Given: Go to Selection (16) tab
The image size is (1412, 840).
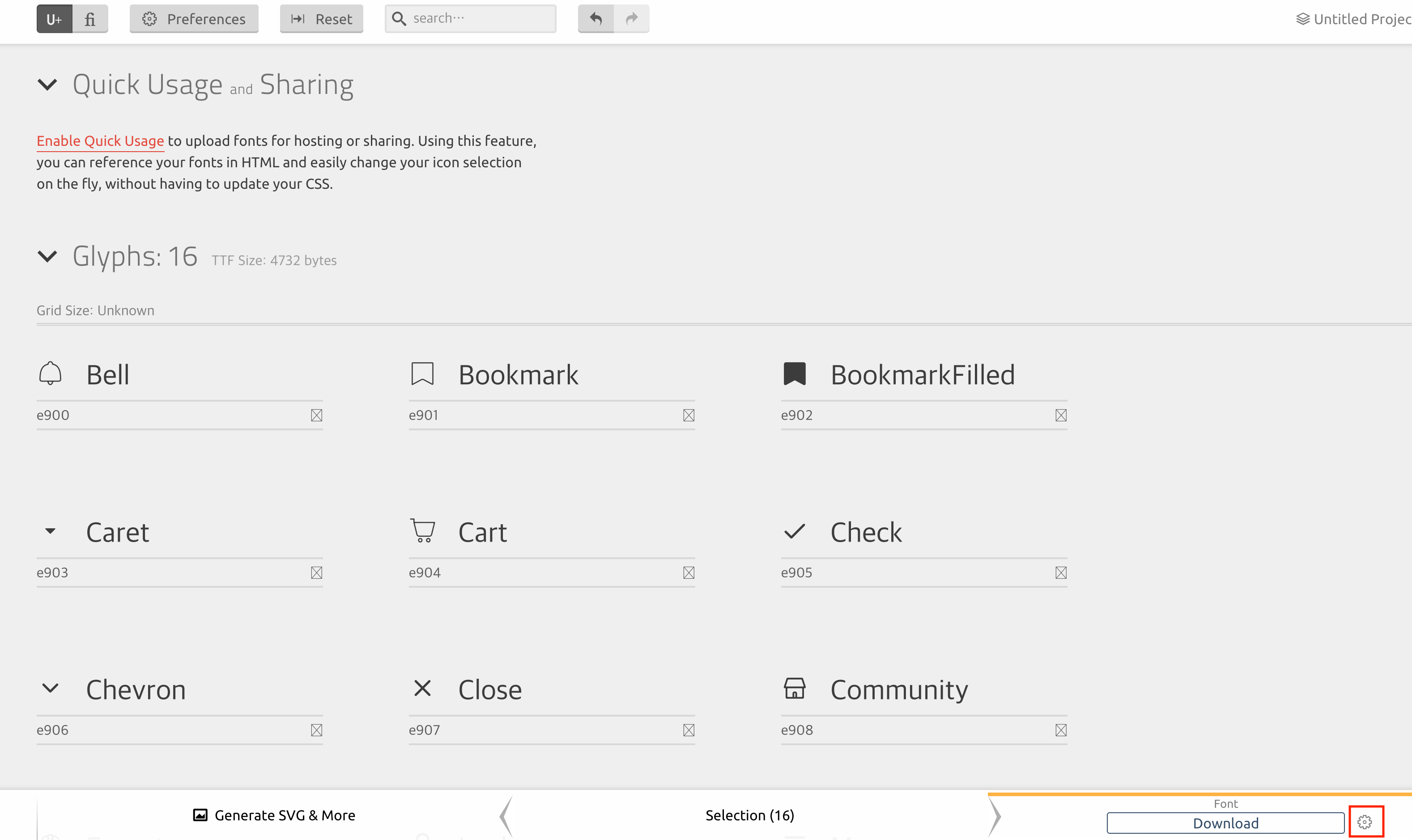Looking at the screenshot, I should (x=749, y=815).
